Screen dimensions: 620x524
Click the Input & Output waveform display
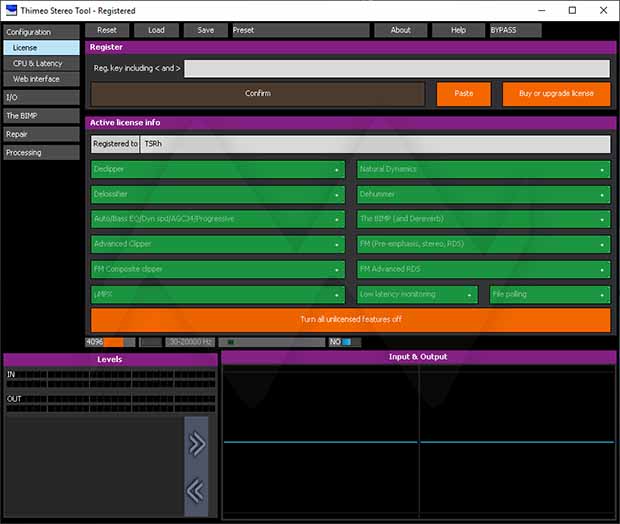[x=418, y=441]
